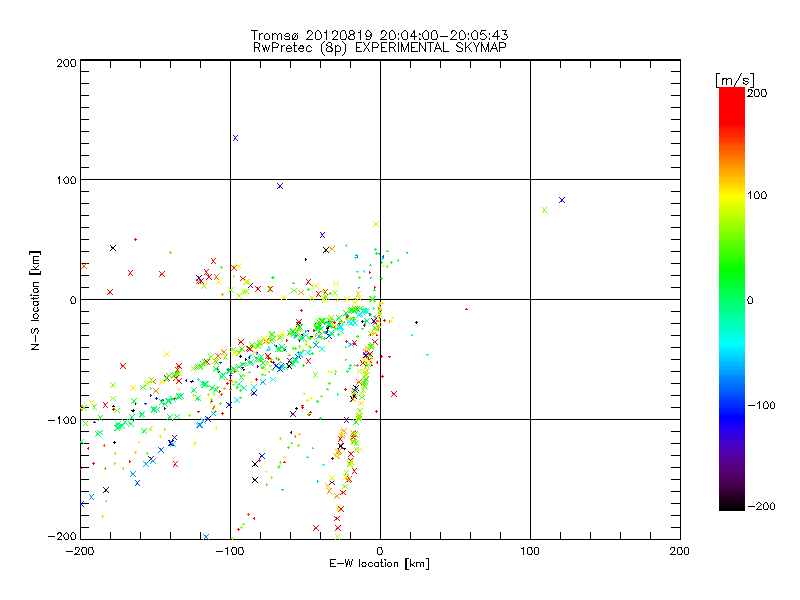
Task: Click the red cross marker just east of E-W 0
Action: tap(394, 394)
